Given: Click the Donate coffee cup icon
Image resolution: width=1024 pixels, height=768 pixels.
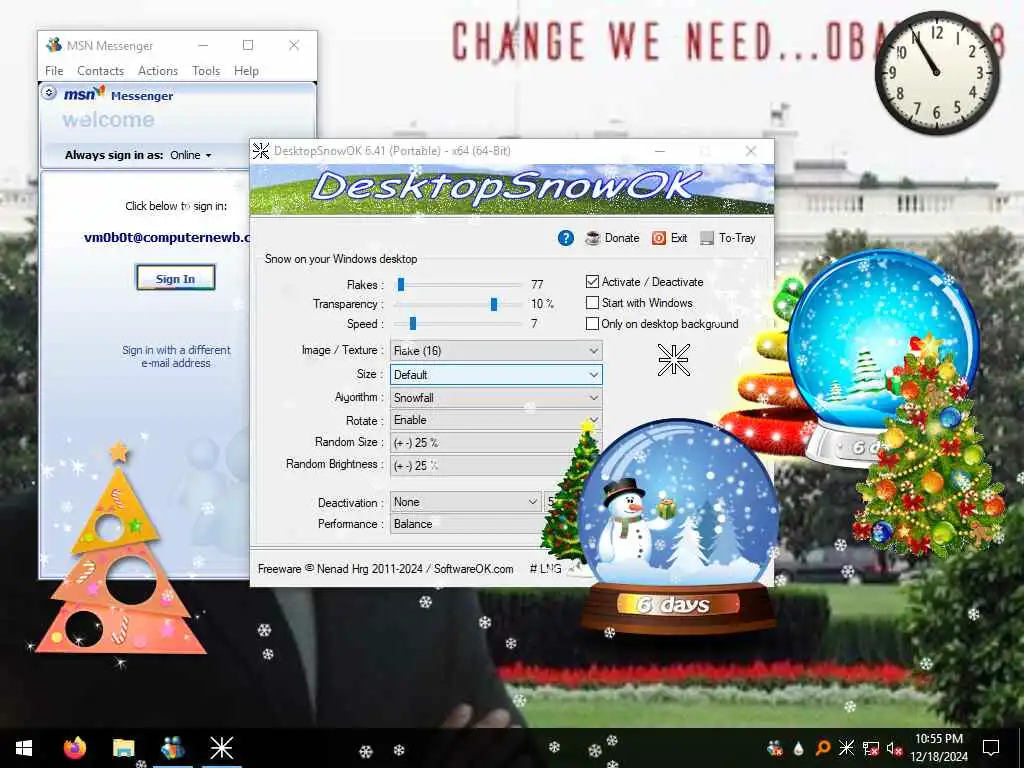Looking at the screenshot, I should point(592,238).
